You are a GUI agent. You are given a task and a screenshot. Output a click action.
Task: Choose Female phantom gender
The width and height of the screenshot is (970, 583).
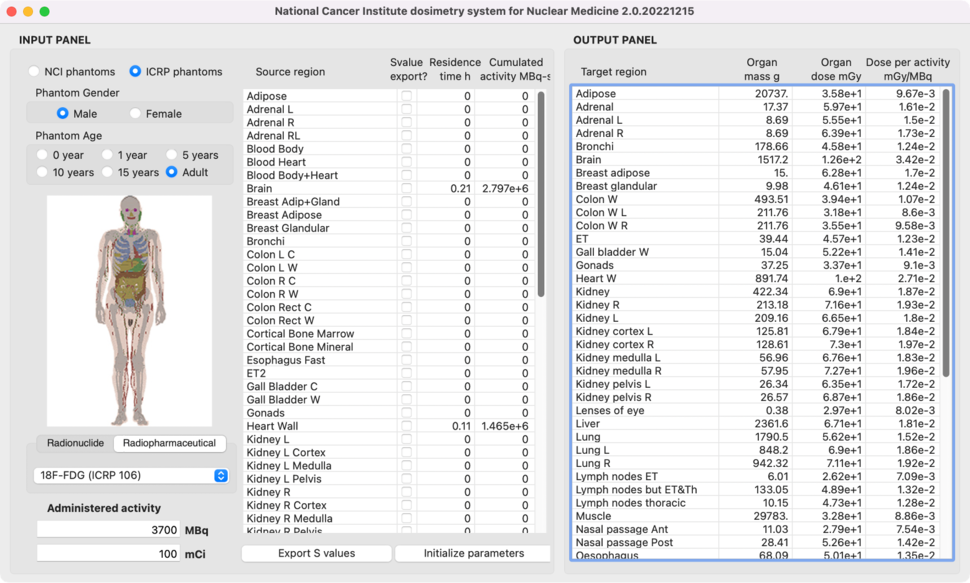[x=134, y=113]
